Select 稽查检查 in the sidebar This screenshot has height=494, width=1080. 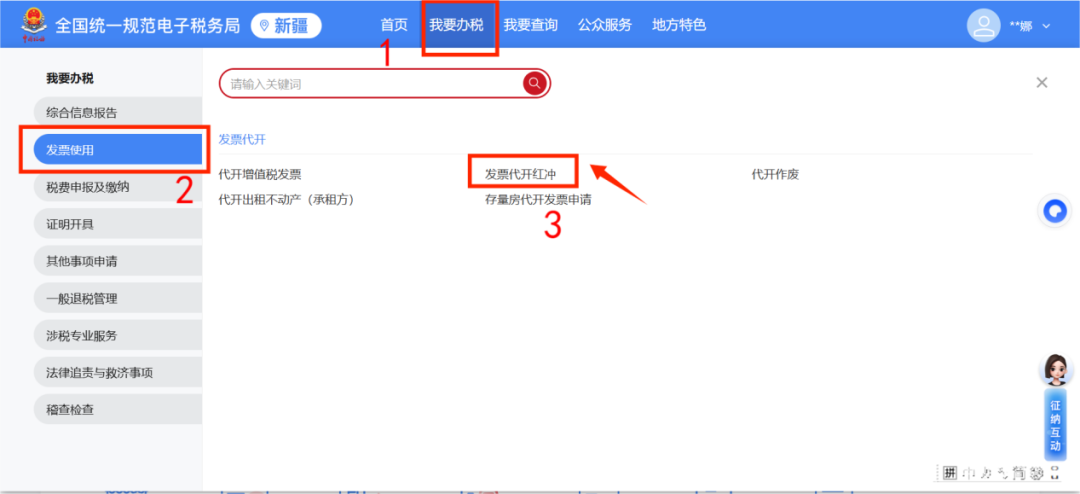[x=117, y=411]
